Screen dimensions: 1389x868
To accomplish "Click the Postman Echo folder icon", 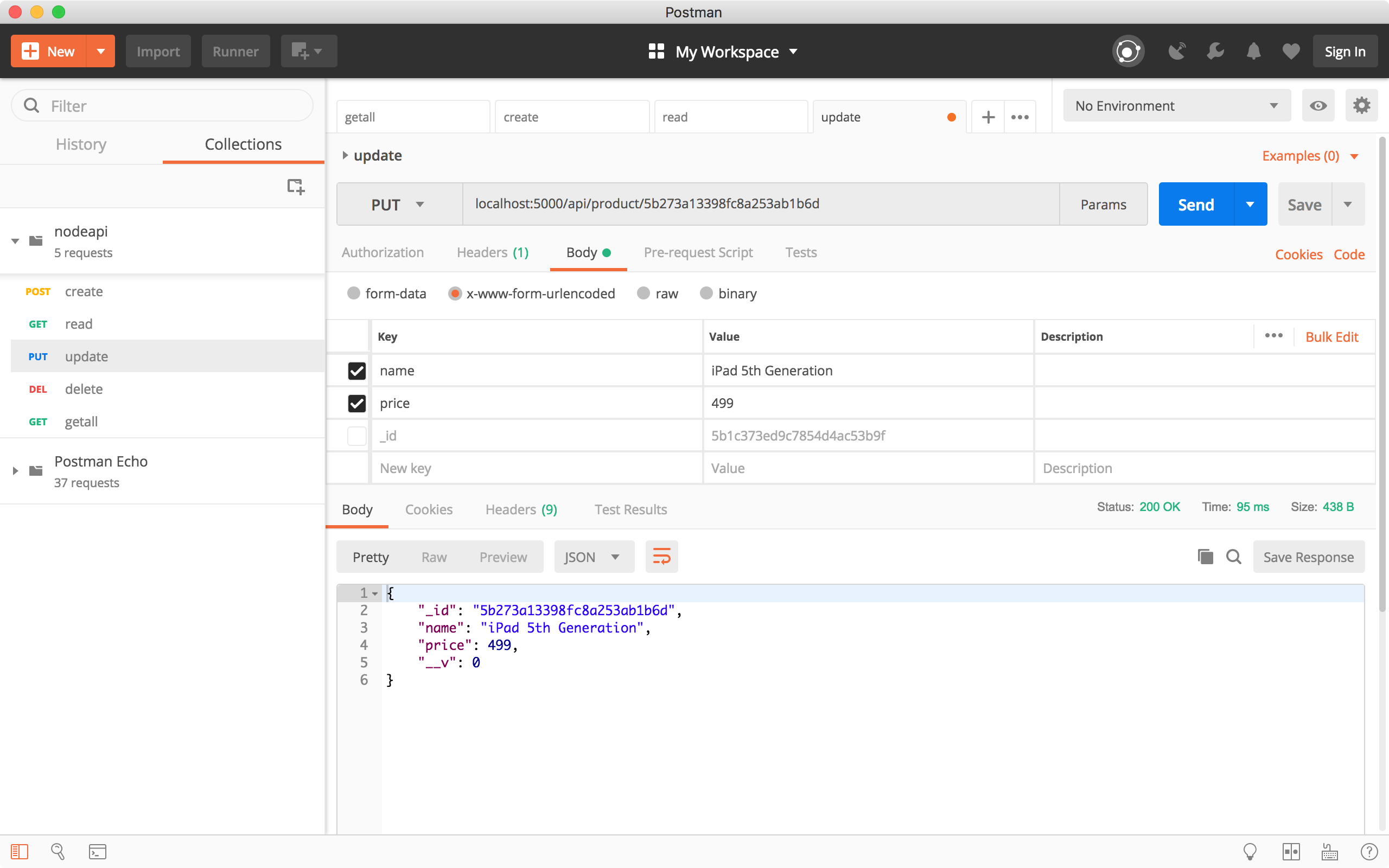I will click(36, 471).
